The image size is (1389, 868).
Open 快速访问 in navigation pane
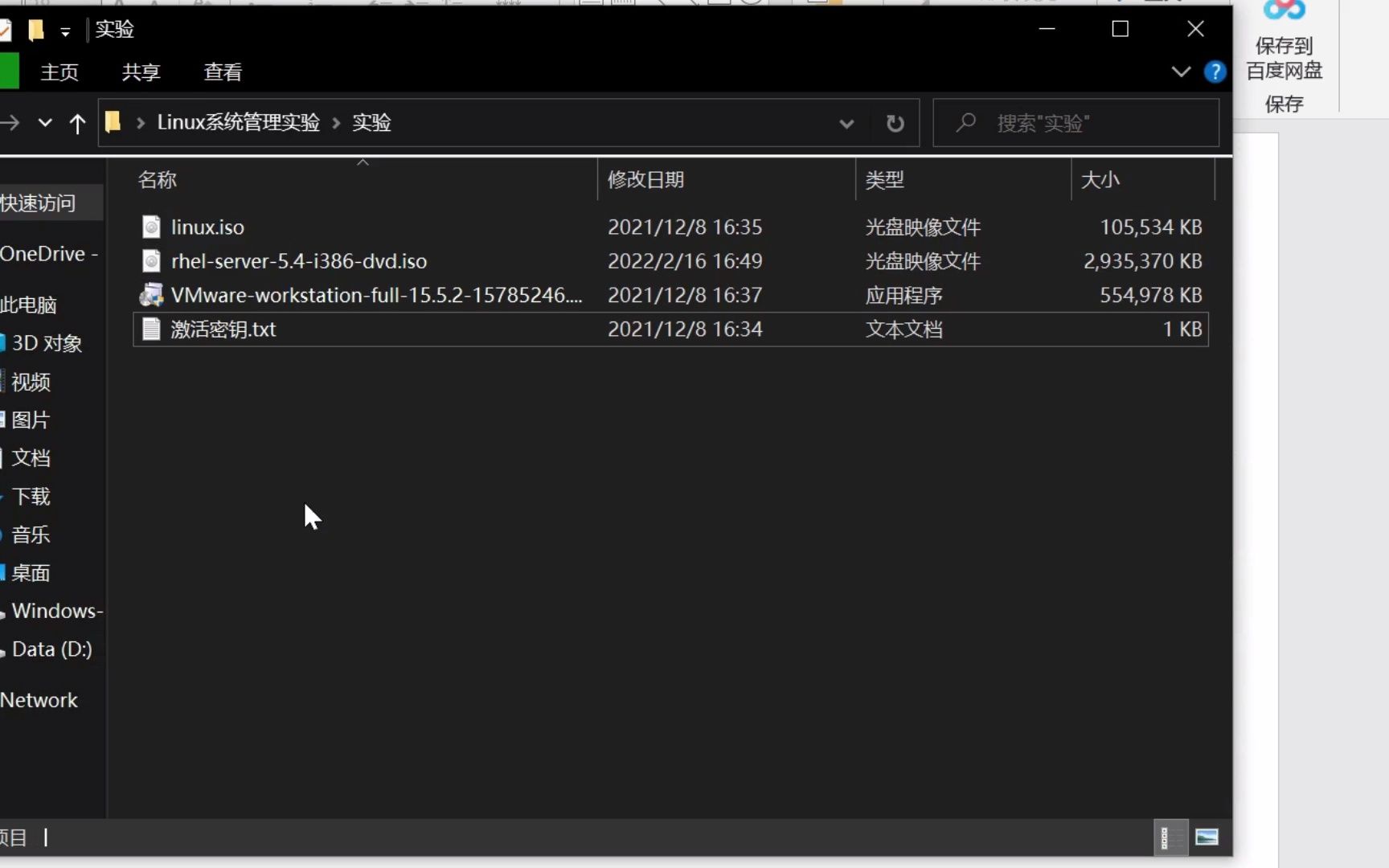pos(38,203)
